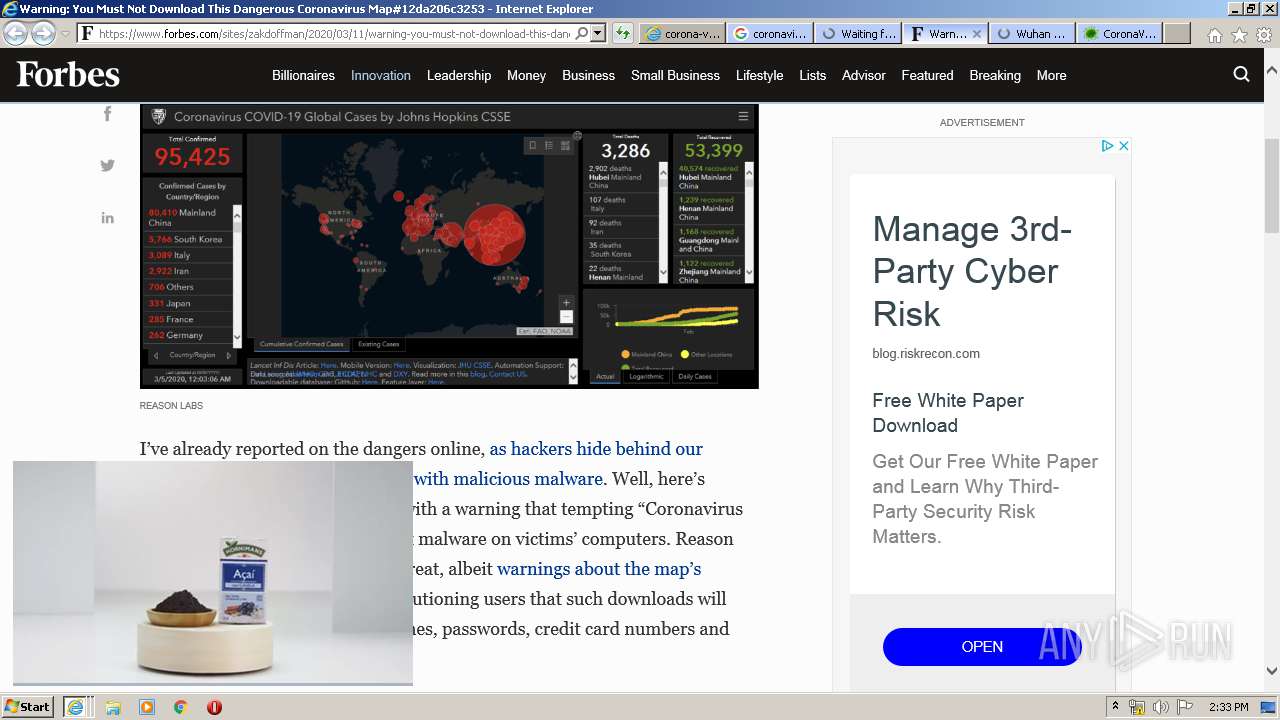
Task: Open the browser Home icon
Action: click(x=1214, y=34)
